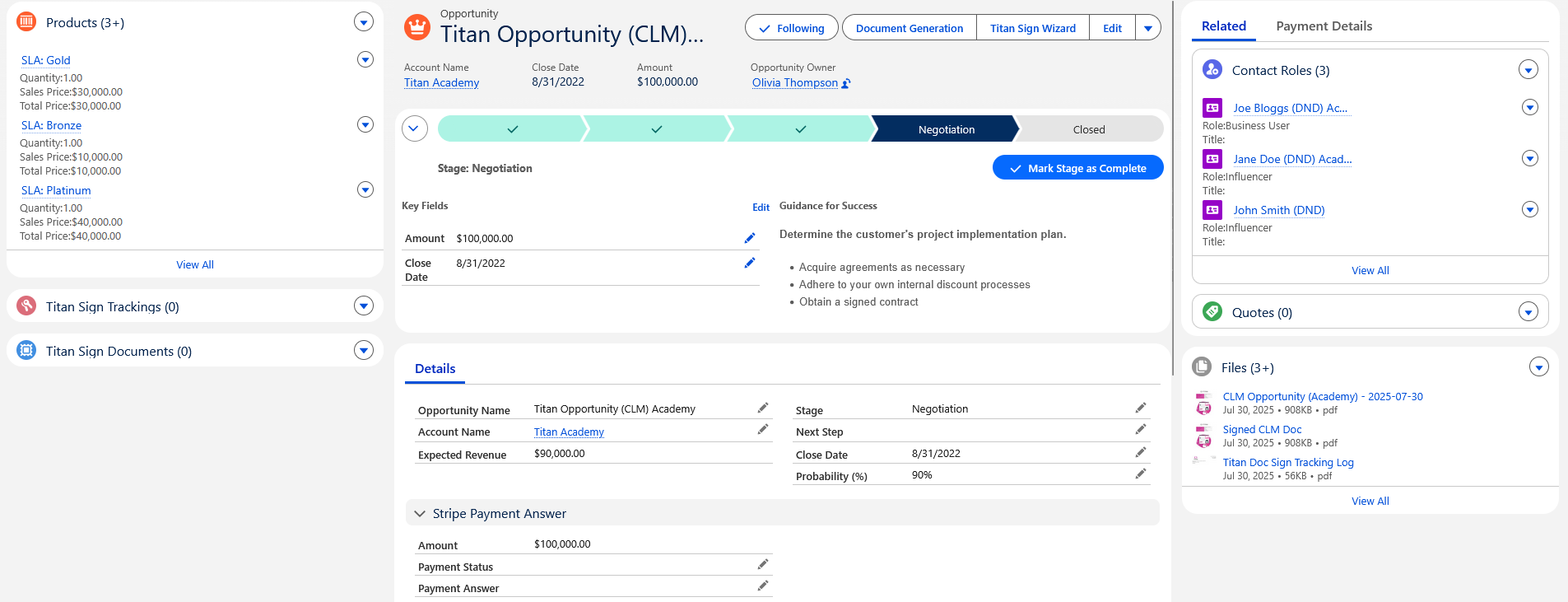Click Joe Bloggs contact icon
The image size is (1568, 602).
[x=1212, y=107]
